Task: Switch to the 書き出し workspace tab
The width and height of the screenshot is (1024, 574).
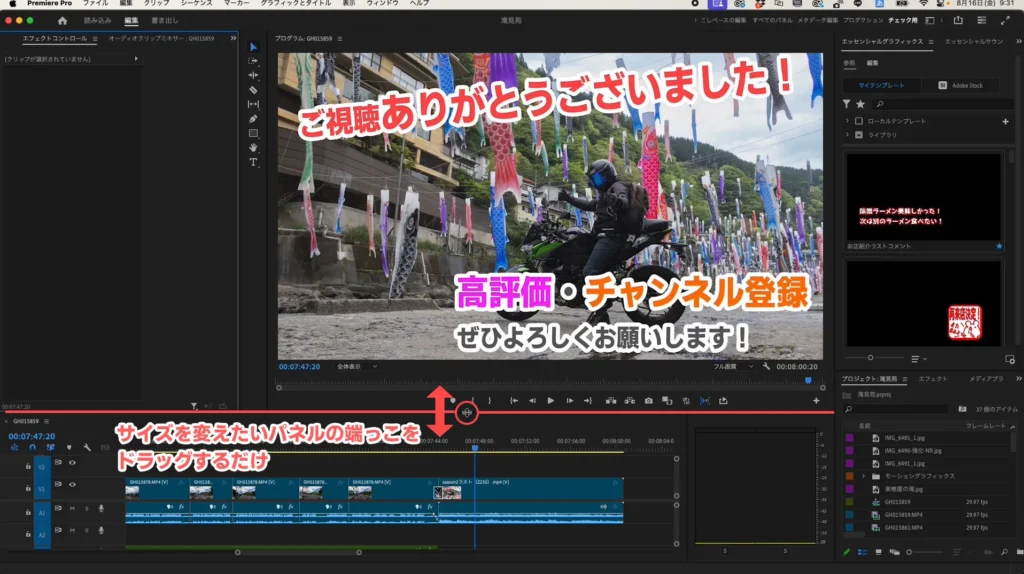Action: tap(165, 20)
